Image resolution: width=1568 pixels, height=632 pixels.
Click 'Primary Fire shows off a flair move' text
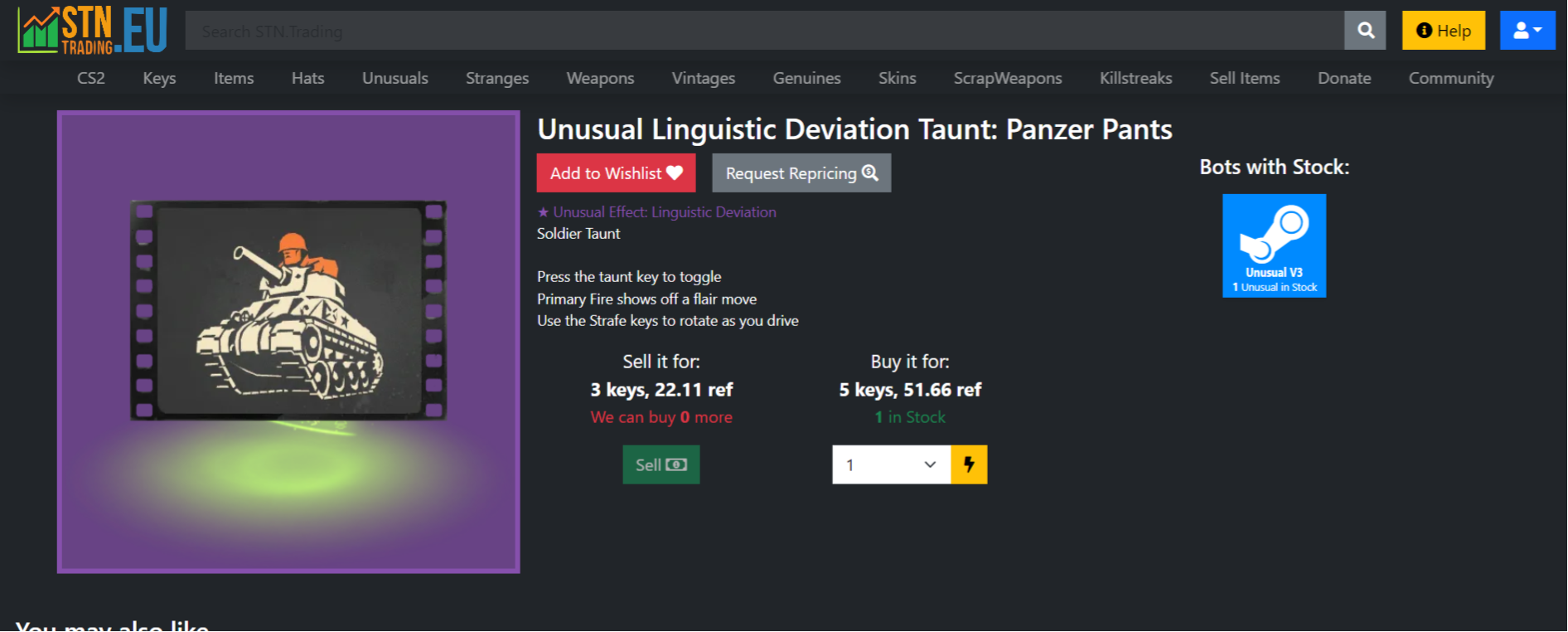pos(646,299)
